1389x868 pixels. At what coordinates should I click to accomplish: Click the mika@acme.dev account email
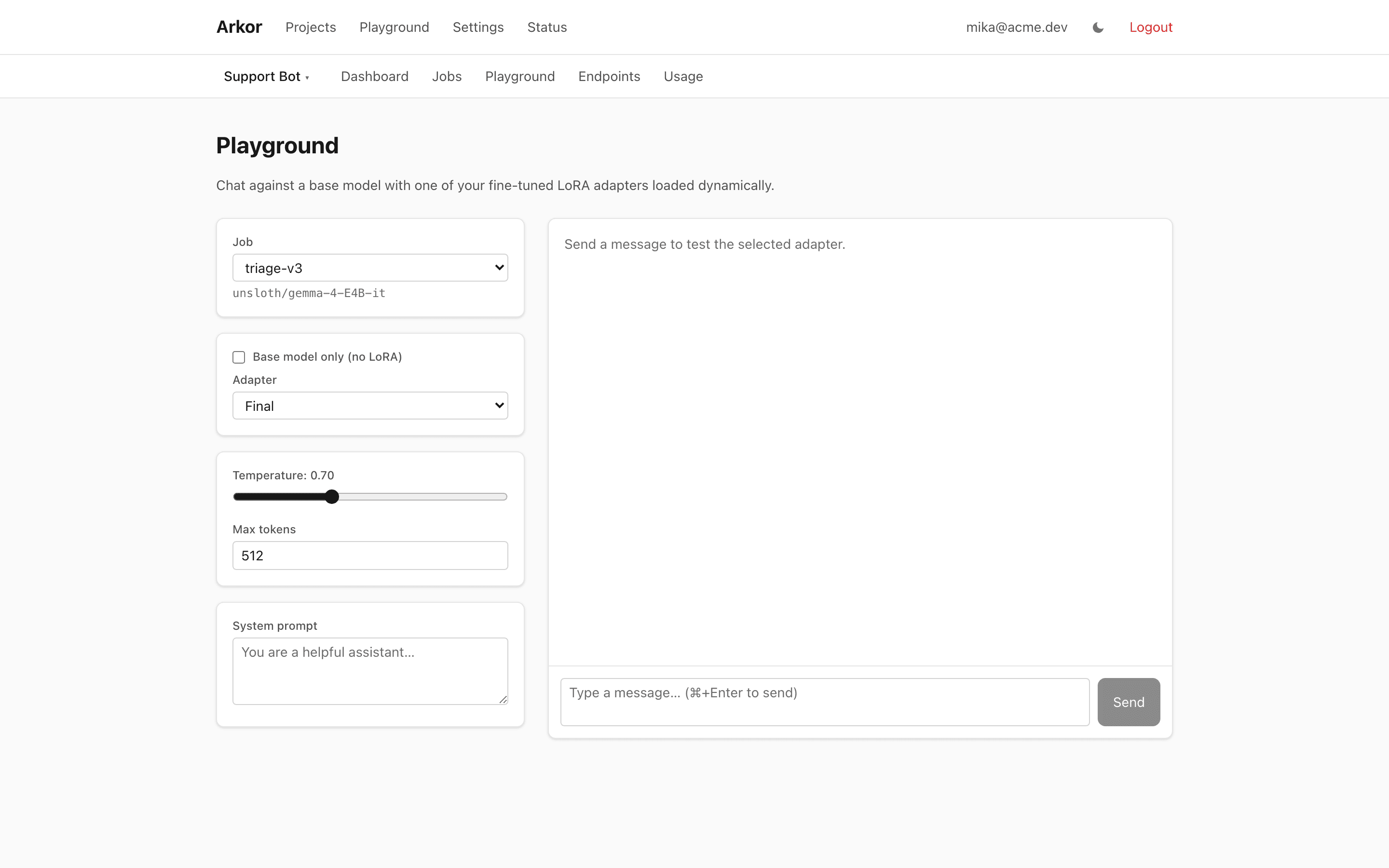[x=1017, y=27]
